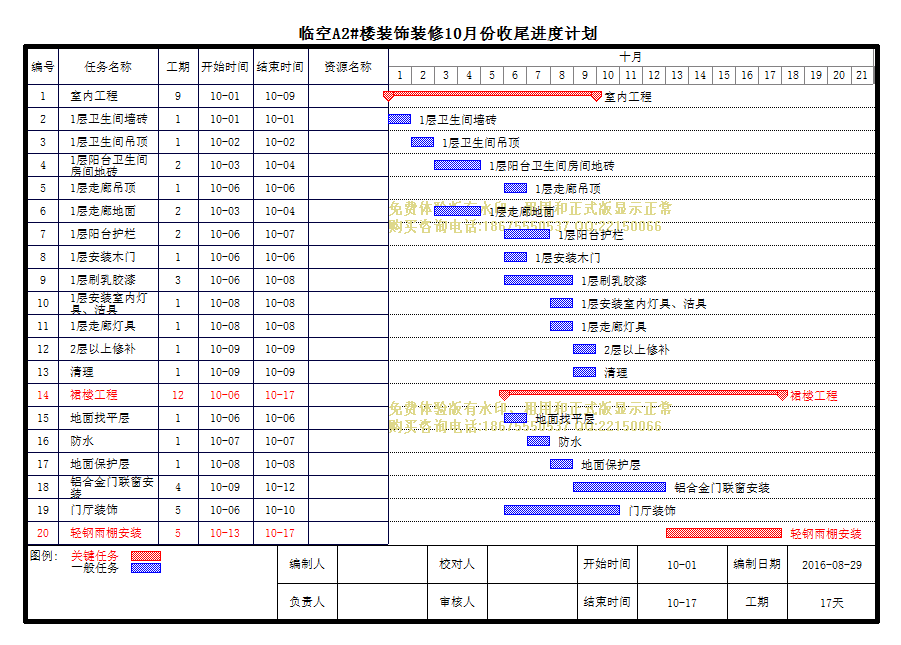Viewport: 901px width, 645px height.
Task: Click the 编号 column header
Action: point(43,67)
